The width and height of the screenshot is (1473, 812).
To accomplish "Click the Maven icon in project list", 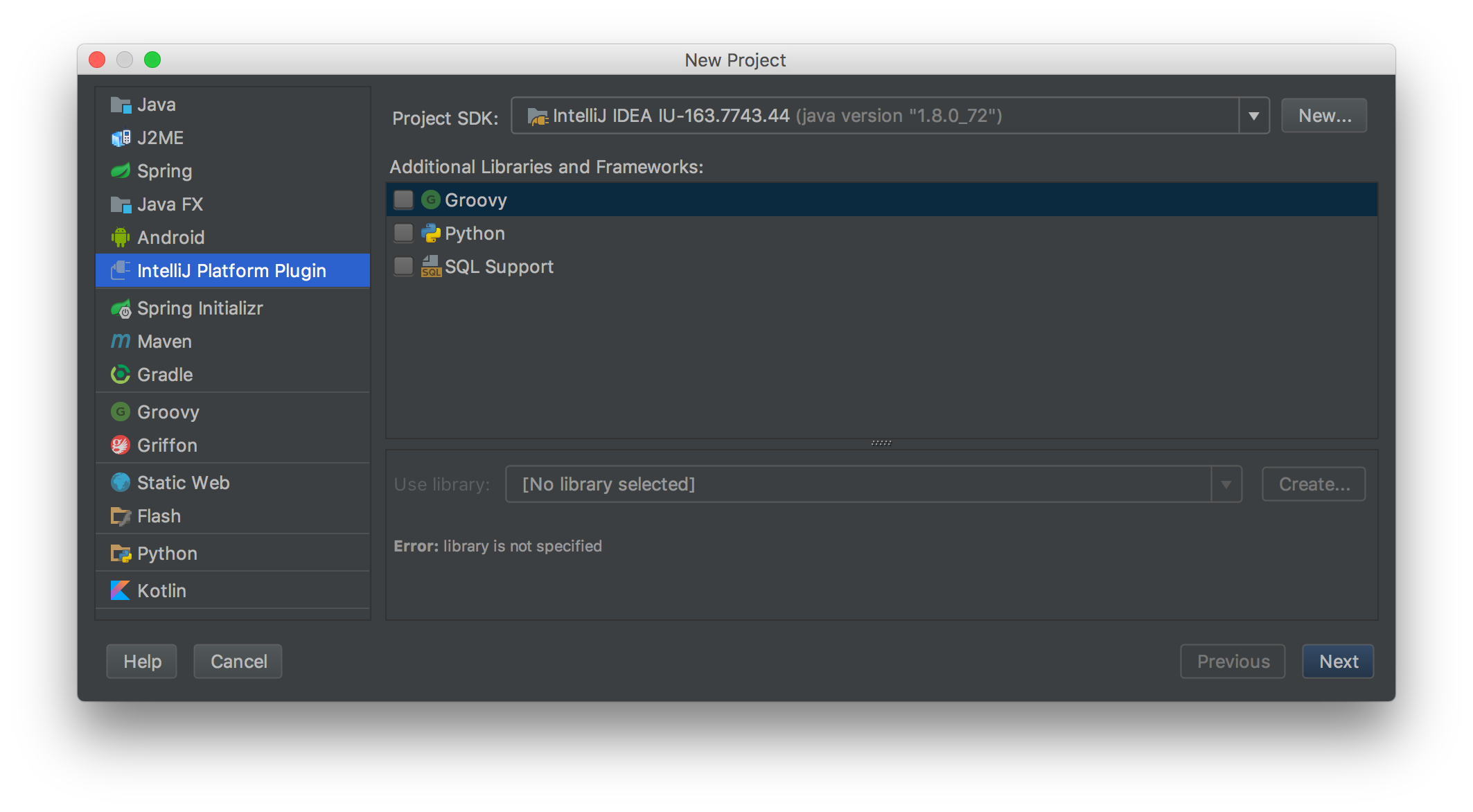I will coord(121,341).
